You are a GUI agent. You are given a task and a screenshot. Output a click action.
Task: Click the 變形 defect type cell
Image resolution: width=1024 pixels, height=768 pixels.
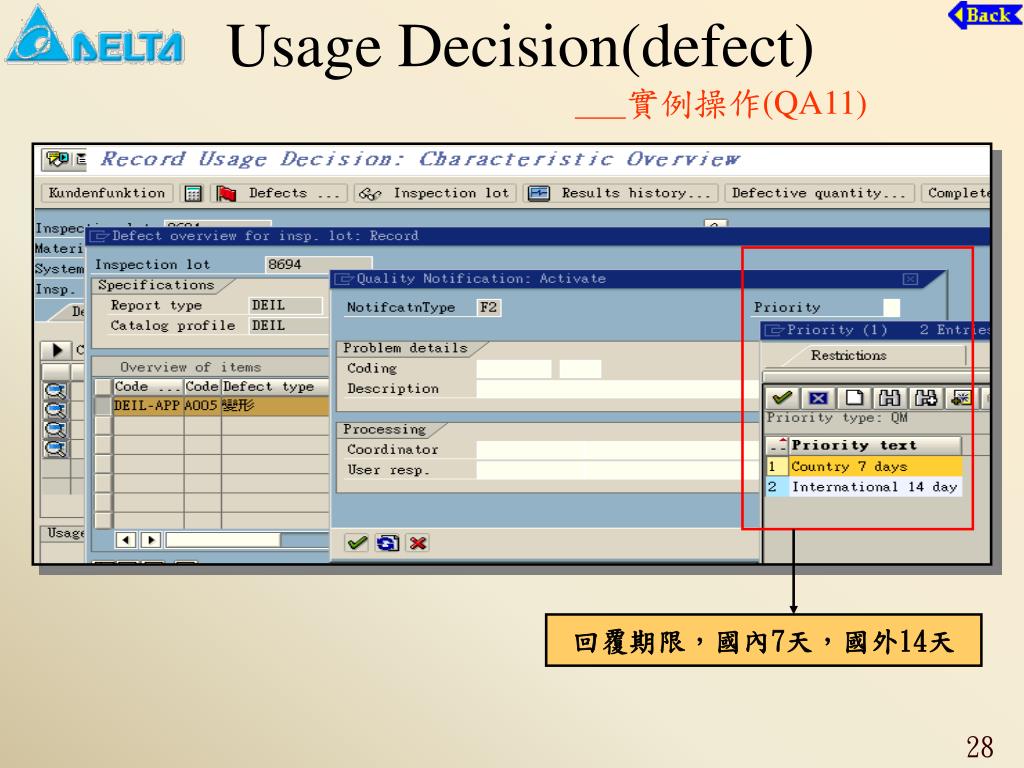point(274,406)
